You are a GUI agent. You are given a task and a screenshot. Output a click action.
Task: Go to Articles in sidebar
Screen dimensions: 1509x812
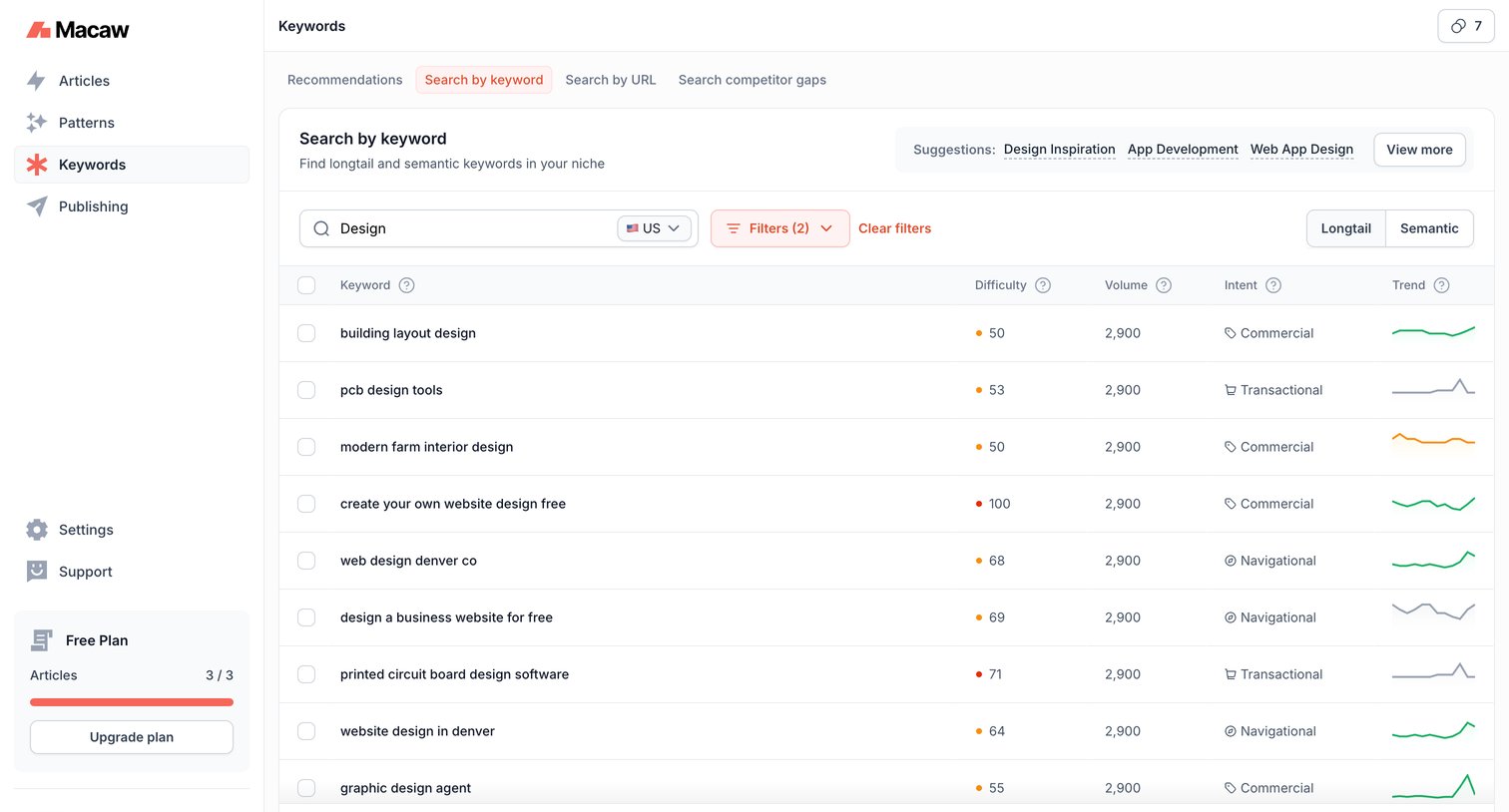coord(132,81)
